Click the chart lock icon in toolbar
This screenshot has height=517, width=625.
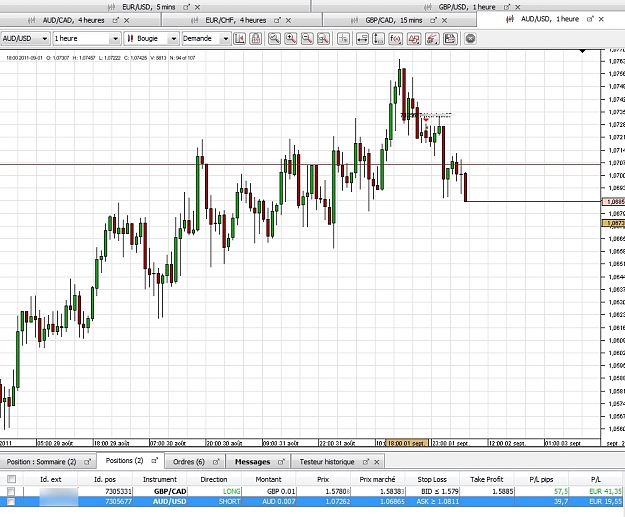coord(256,39)
